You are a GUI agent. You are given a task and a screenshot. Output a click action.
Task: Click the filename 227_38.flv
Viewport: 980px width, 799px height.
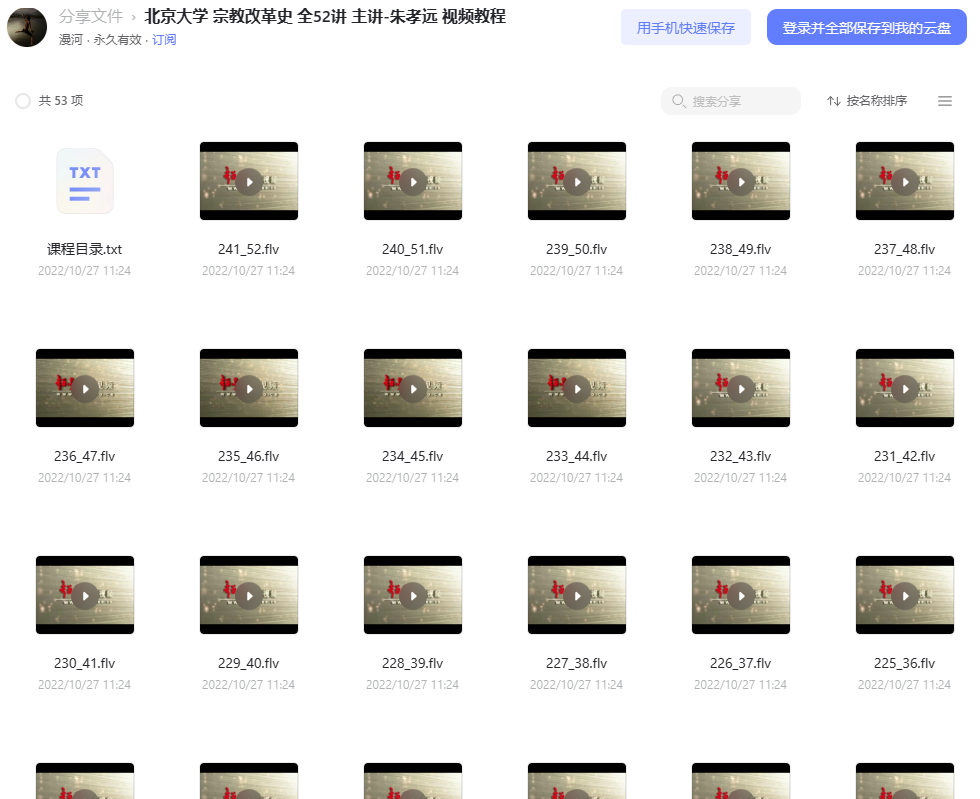tap(577, 663)
